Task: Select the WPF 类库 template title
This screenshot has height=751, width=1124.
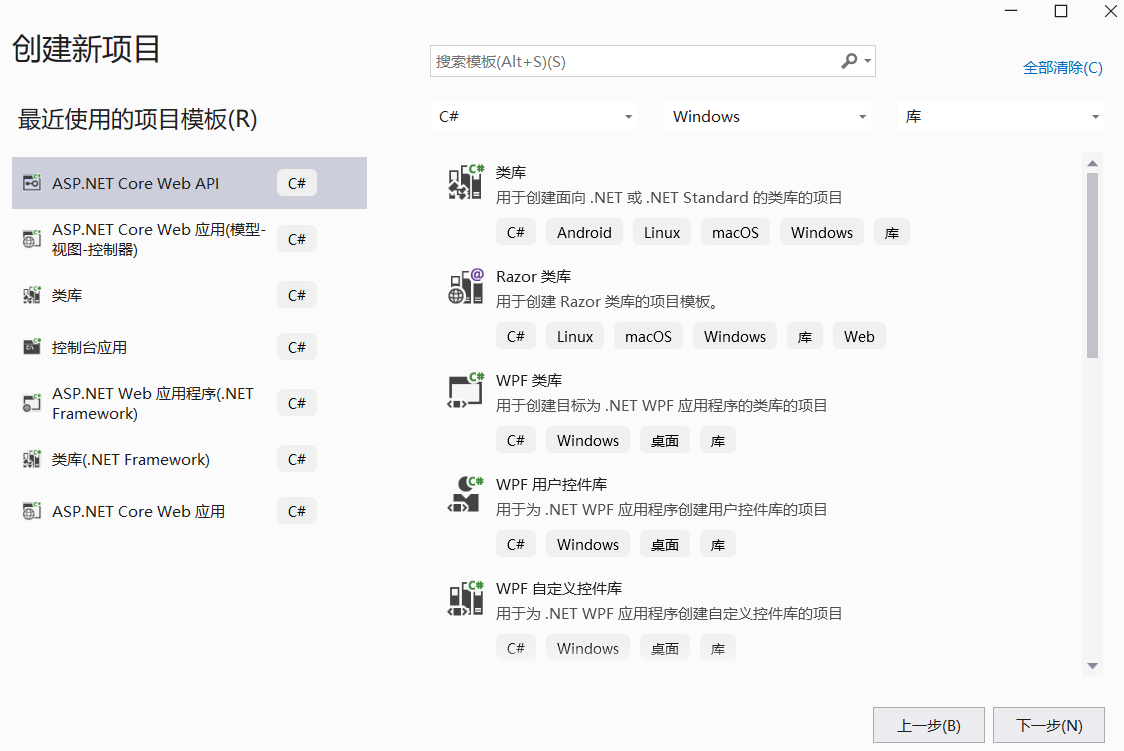Action: pos(529,381)
